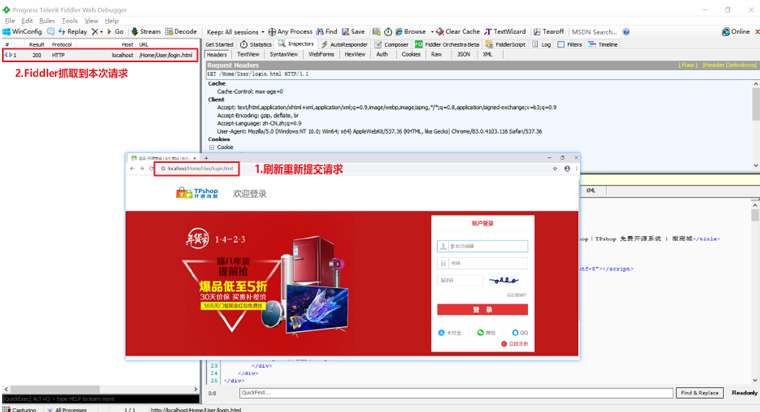Open the Composer tab

tap(391, 45)
